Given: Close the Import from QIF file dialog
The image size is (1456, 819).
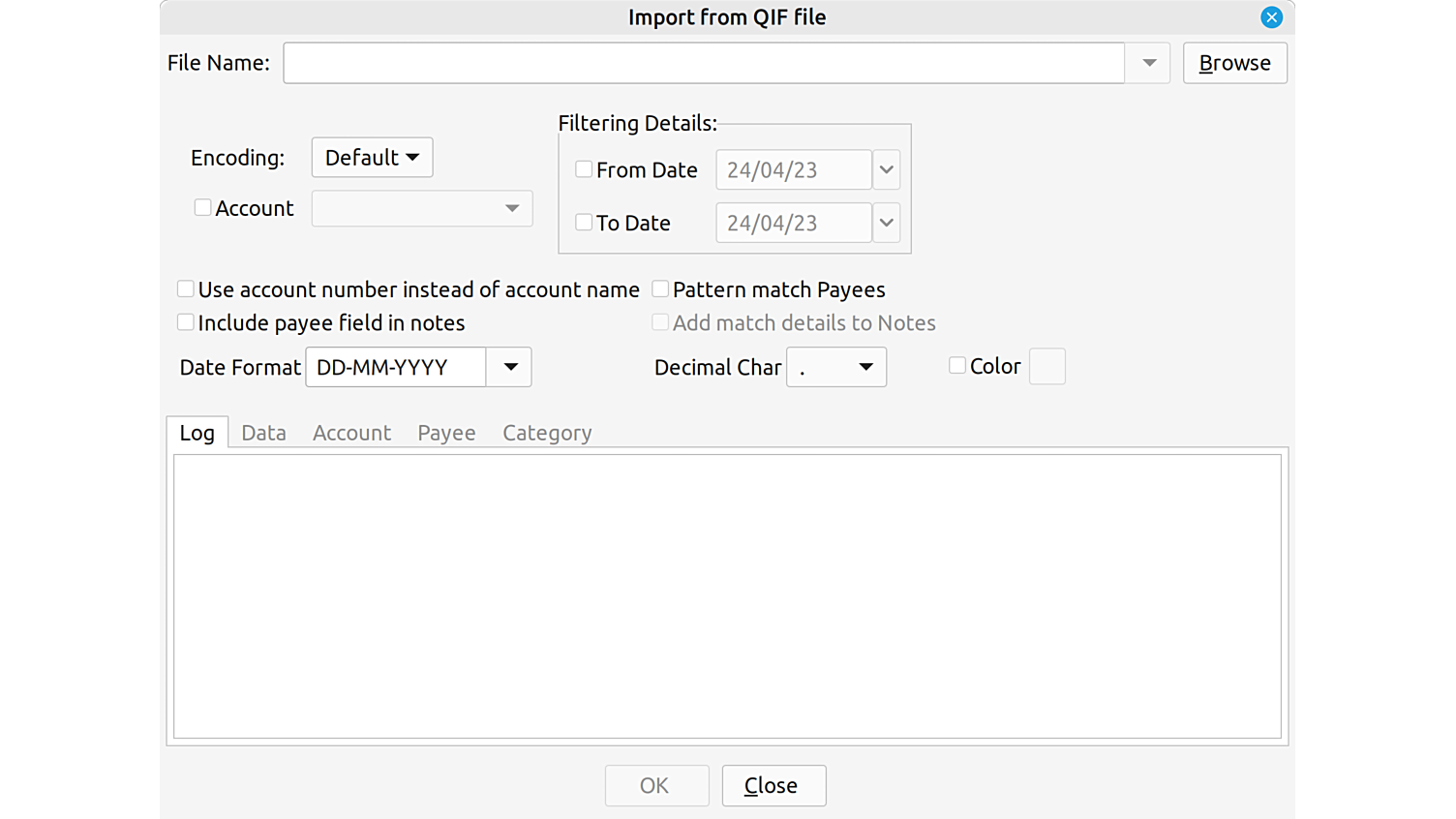Looking at the screenshot, I should point(1271,17).
